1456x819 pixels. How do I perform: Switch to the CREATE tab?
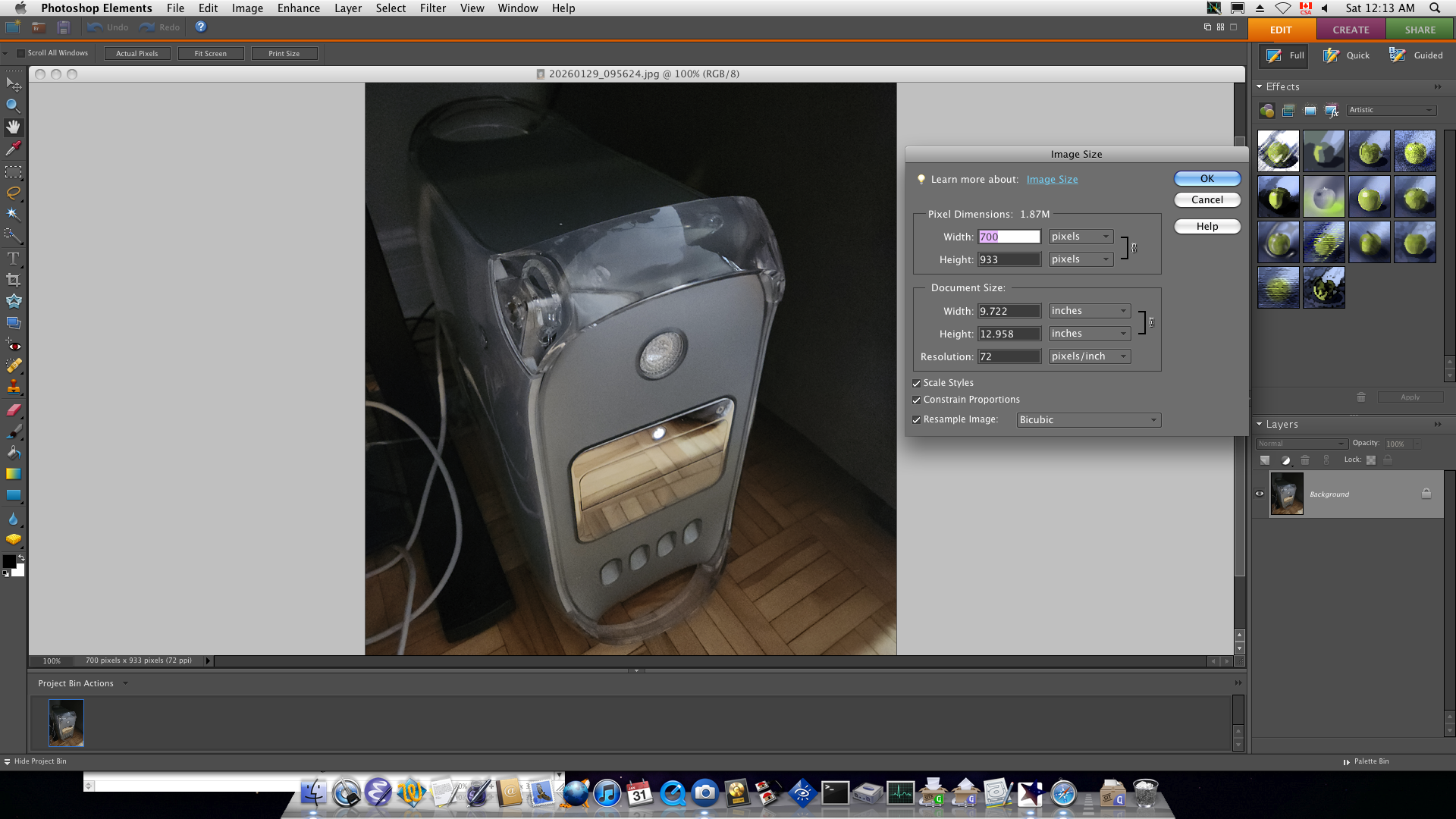tap(1351, 30)
